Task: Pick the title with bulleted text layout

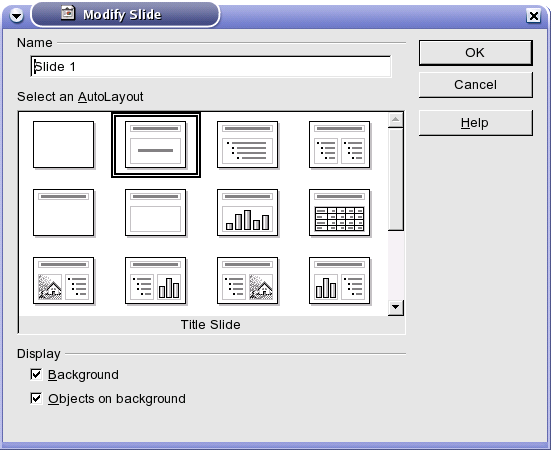Action: click(248, 145)
